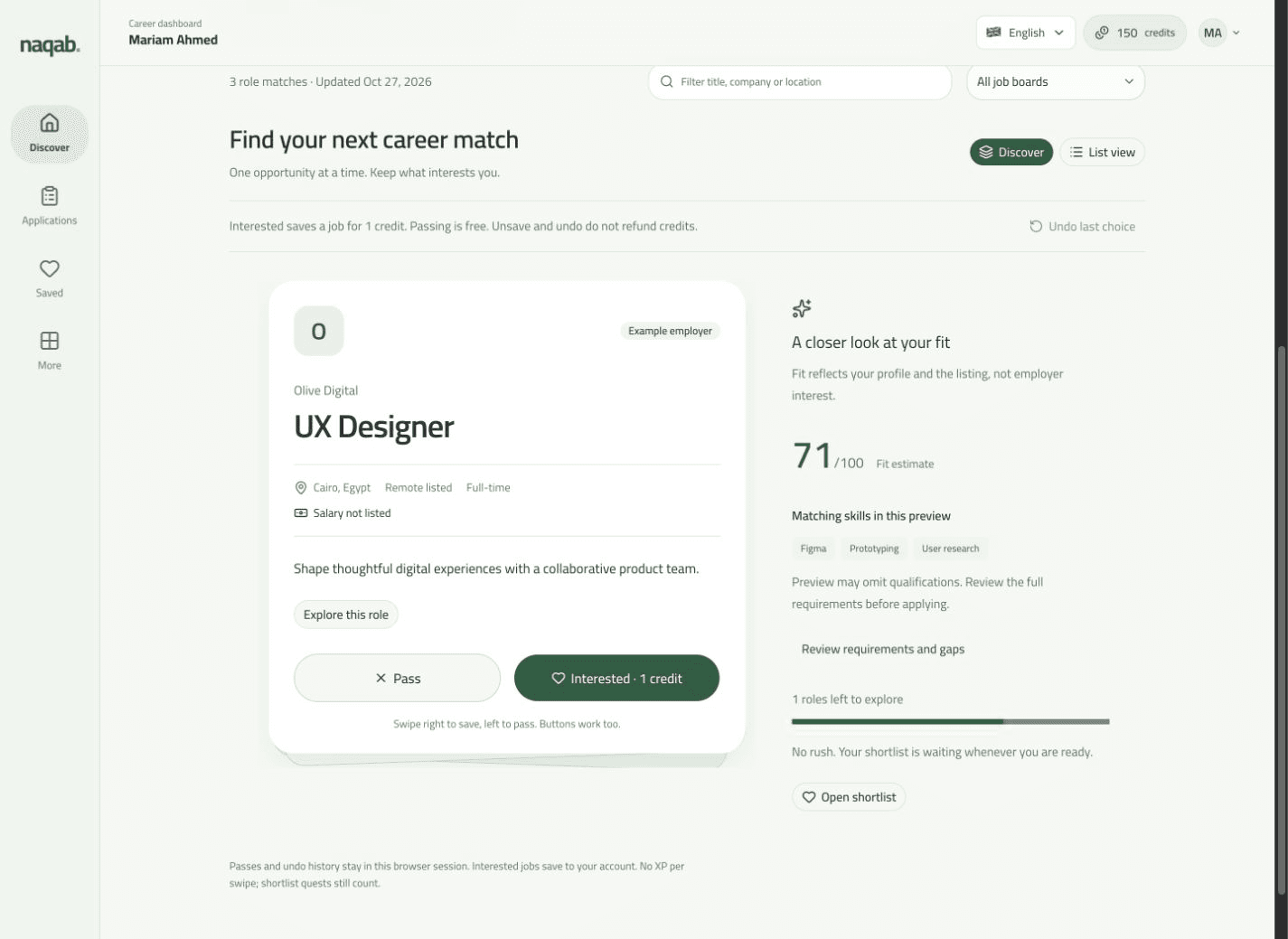Click Interested · 1 credit button
1288x939 pixels.
(x=616, y=678)
